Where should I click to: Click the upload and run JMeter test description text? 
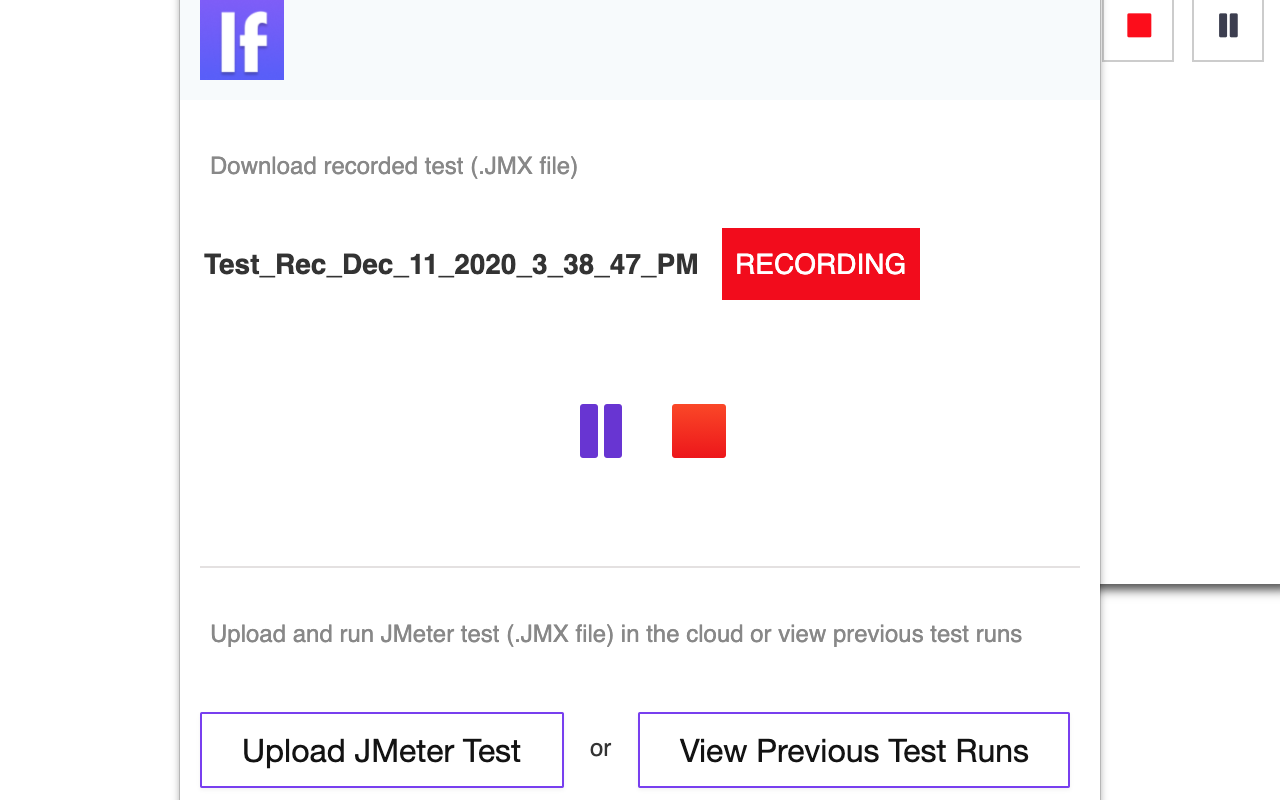tap(616, 633)
